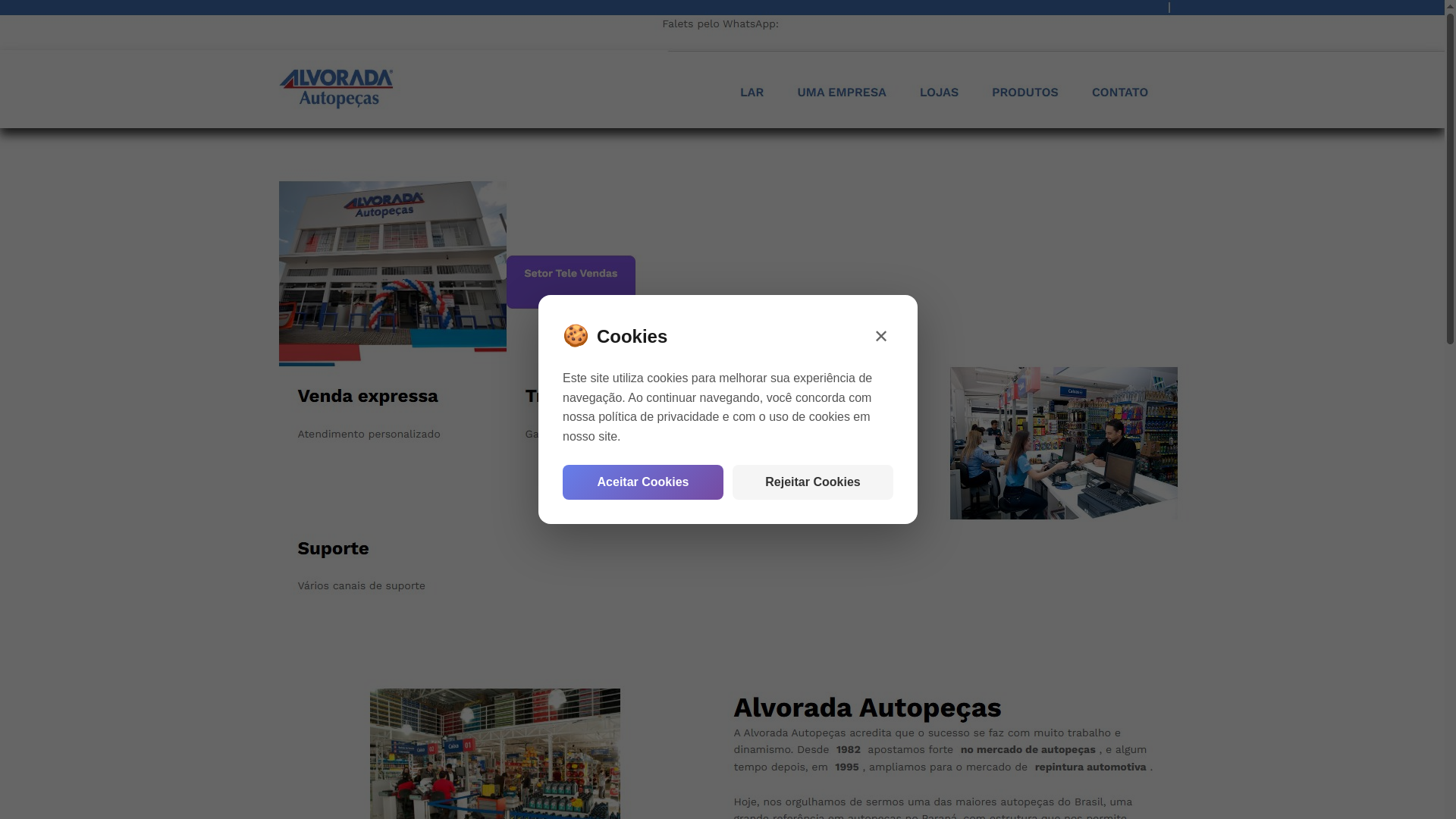This screenshot has height=819, width=1456.
Task: Accept cookies with Aceitar Cookies
Action: coord(642,482)
